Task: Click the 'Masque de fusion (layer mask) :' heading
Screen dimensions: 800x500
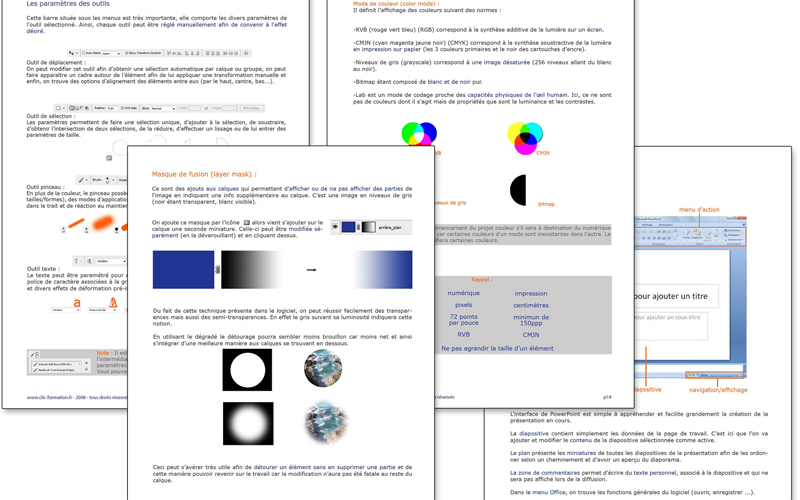Action: 204,174
